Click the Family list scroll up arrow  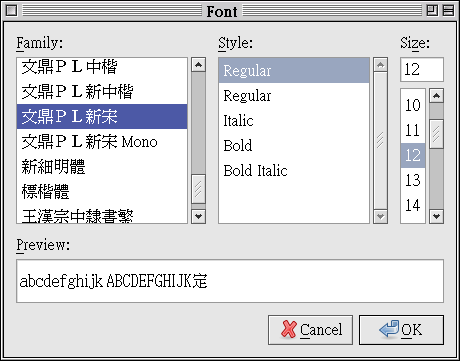pyautogui.click(x=198, y=64)
